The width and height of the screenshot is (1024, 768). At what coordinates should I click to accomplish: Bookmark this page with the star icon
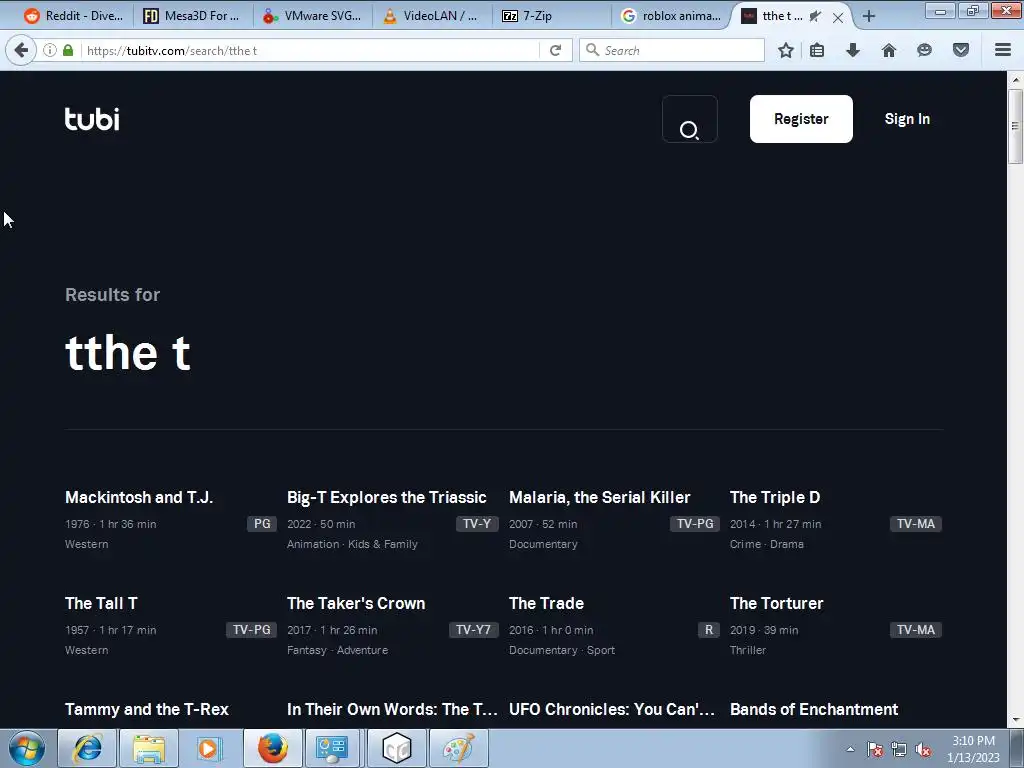tap(786, 50)
